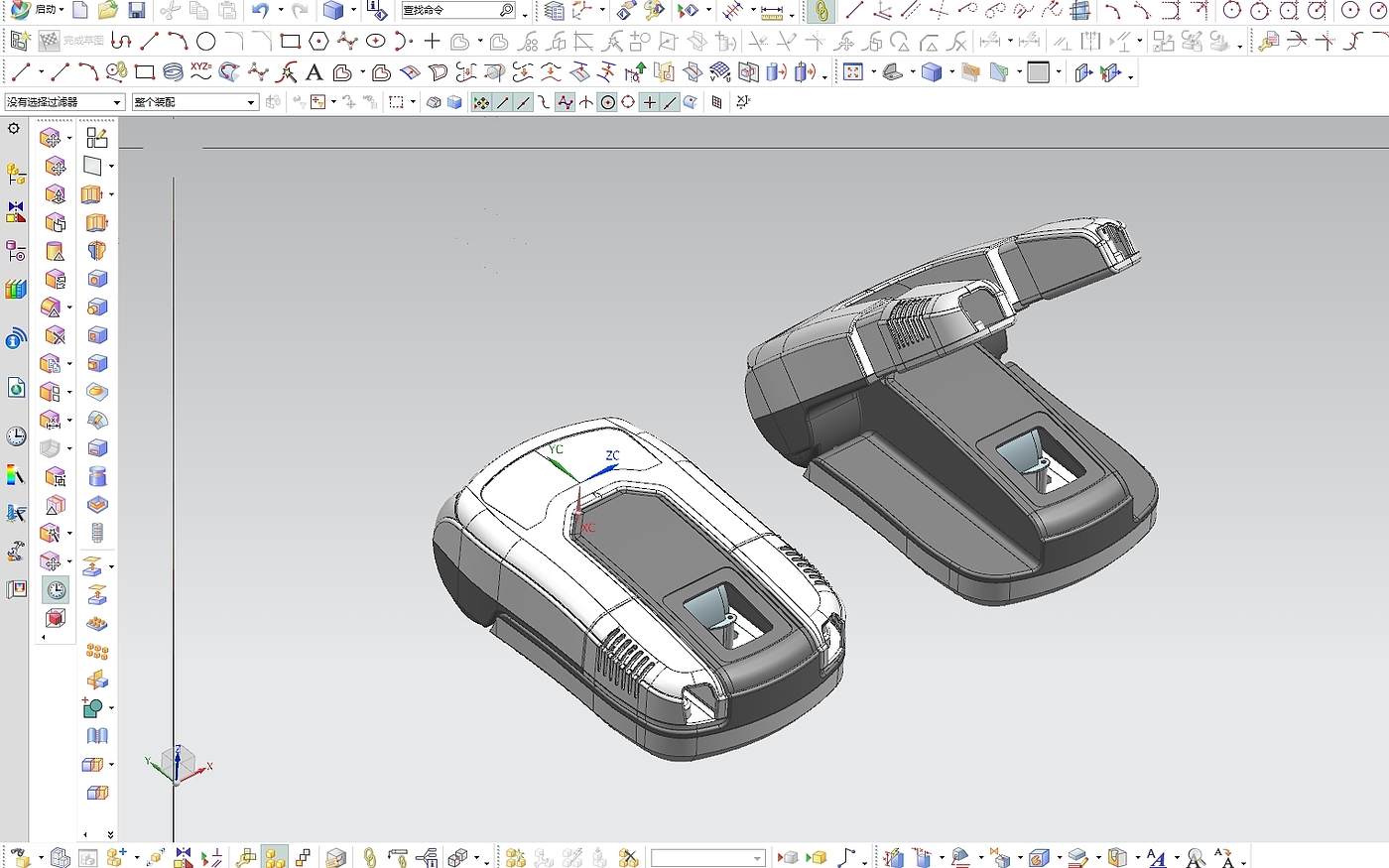Expand the 没有选择过滤器 selection filter dropdown
1389x868 pixels.
[117, 102]
